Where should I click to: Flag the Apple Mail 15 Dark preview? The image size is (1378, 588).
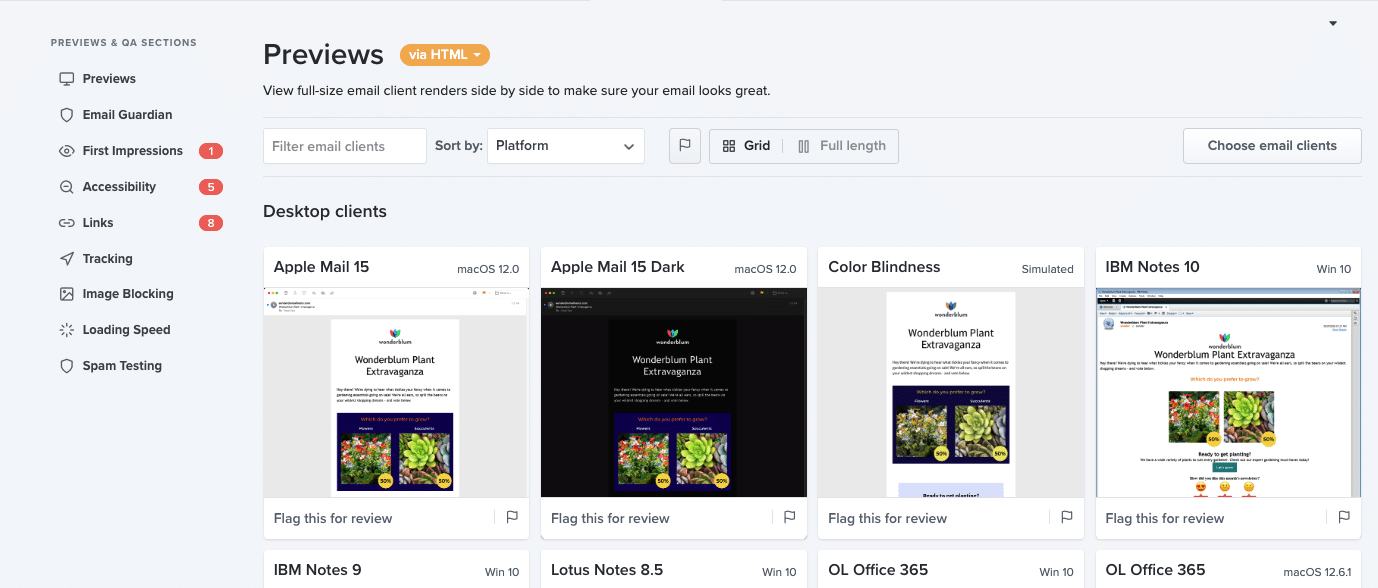(x=789, y=518)
